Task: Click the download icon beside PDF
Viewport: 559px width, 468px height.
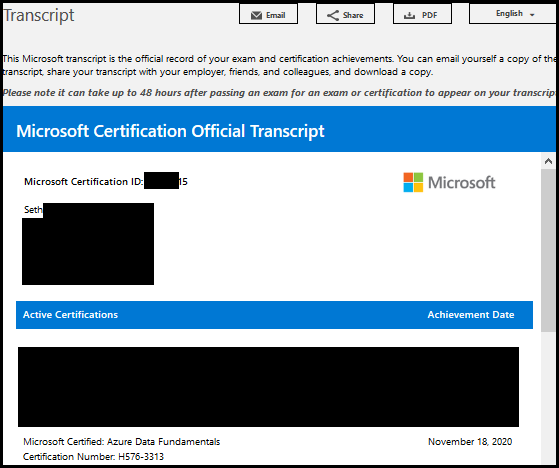Action: click(x=409, y=15)
